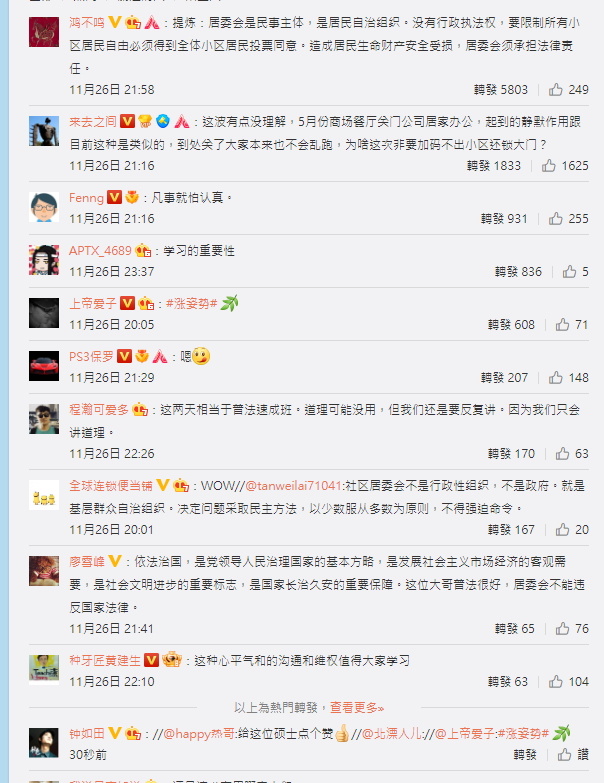Open the #涨姿势# hashtag in 上帝爱子's comment
The image size is (604, 783).
coord(192,303)
